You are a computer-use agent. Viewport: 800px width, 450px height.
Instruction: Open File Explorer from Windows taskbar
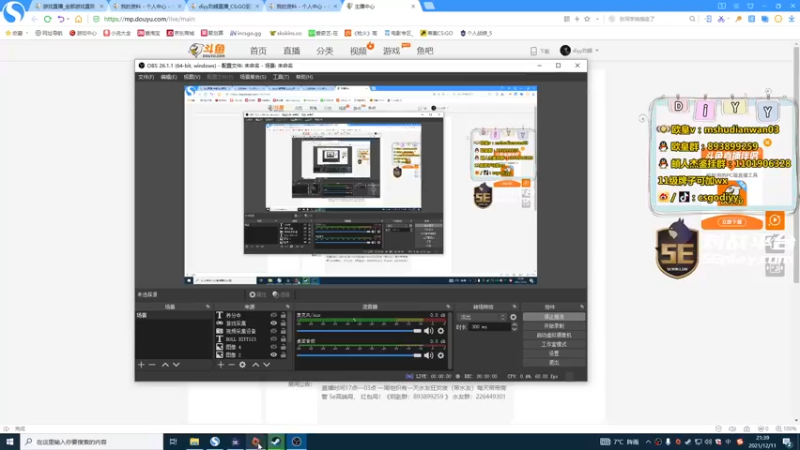pos(194,441)
